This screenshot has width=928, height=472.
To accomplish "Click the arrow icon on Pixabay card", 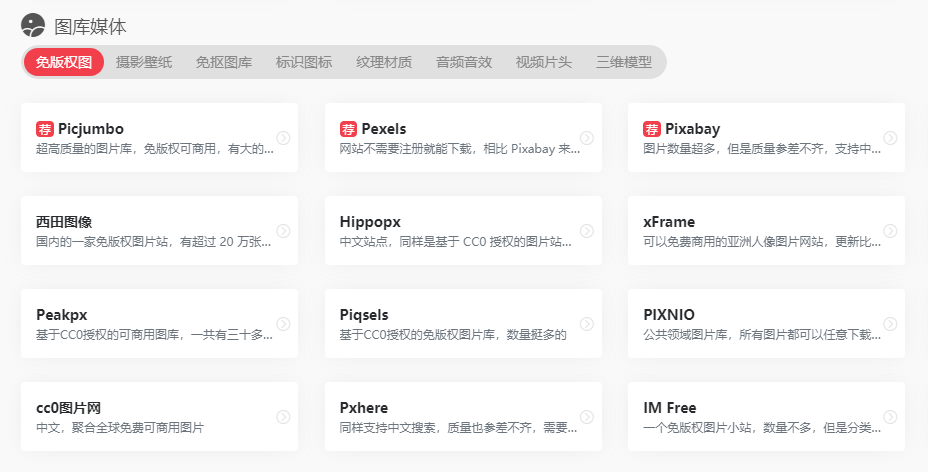I will pos(890,138).
